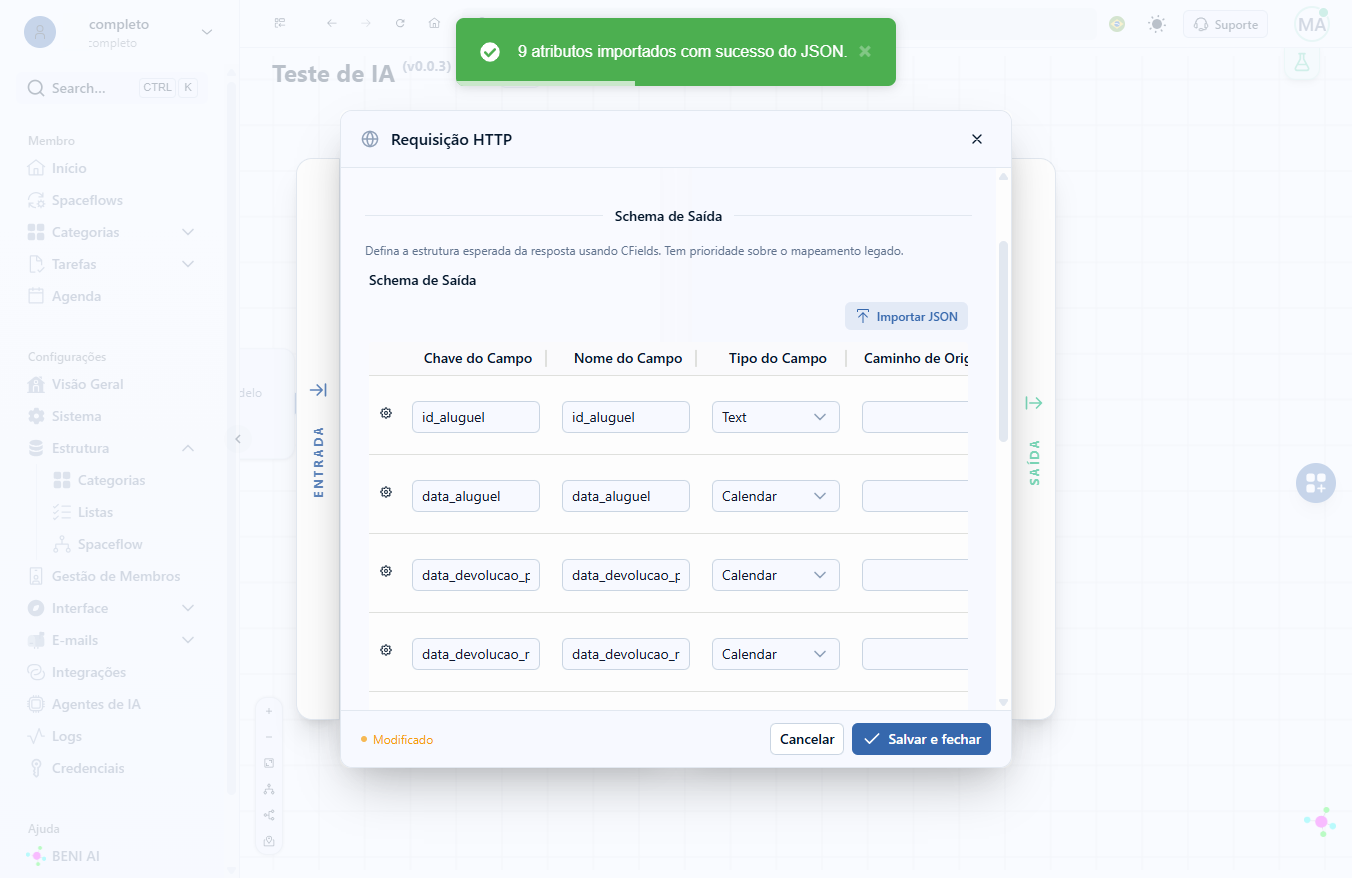
Task: Open the Agenda calendar item
Action: coord(64,296)
